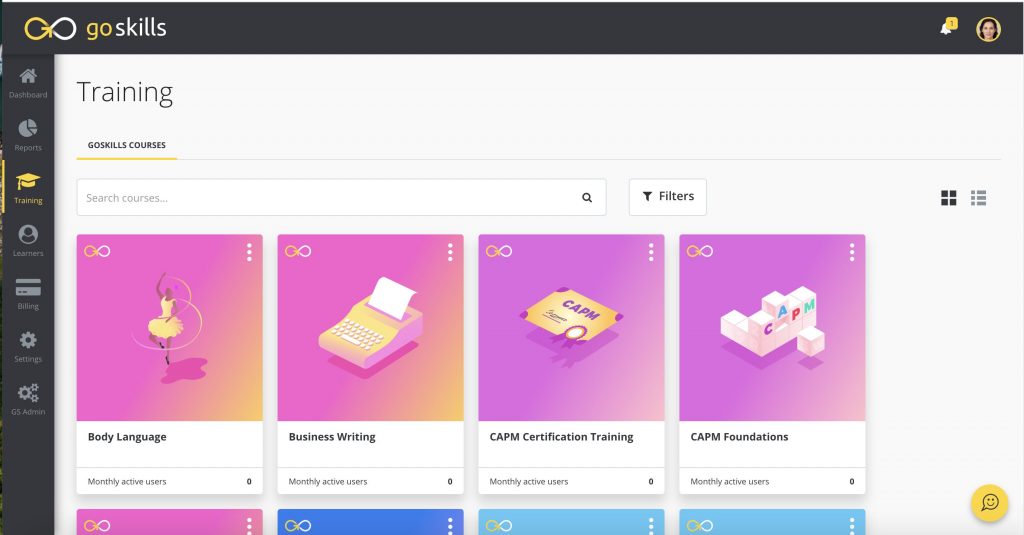Image resolution: width=1024 pixels, height=535 pixels.
Task: Switch to list view
Action: [978, 197]
